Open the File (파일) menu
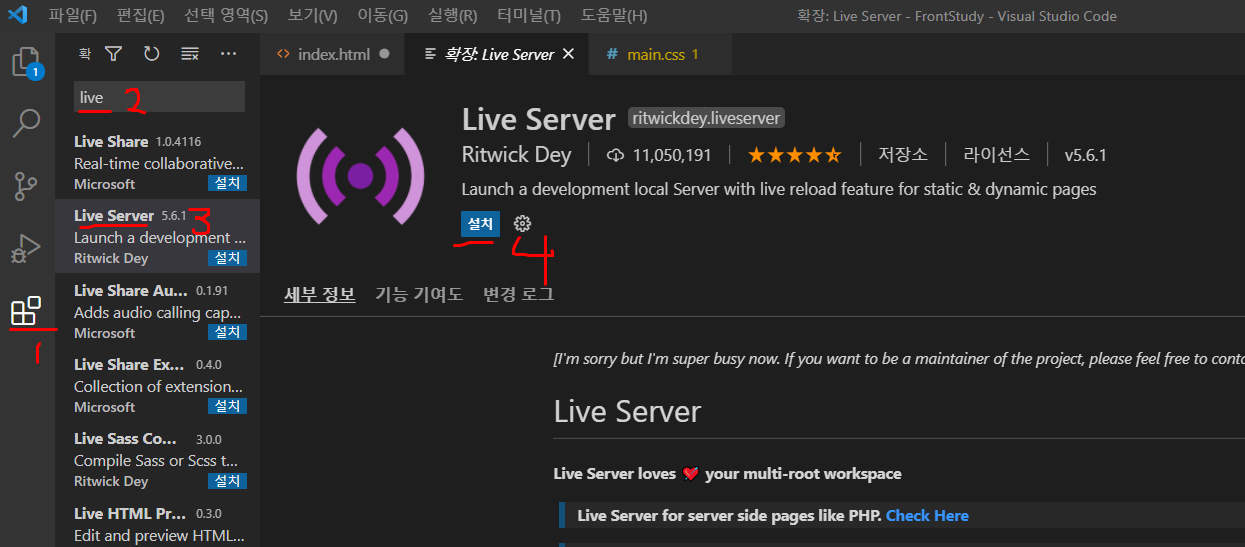Screen dimensions: 1245x547 click(73, 16)
